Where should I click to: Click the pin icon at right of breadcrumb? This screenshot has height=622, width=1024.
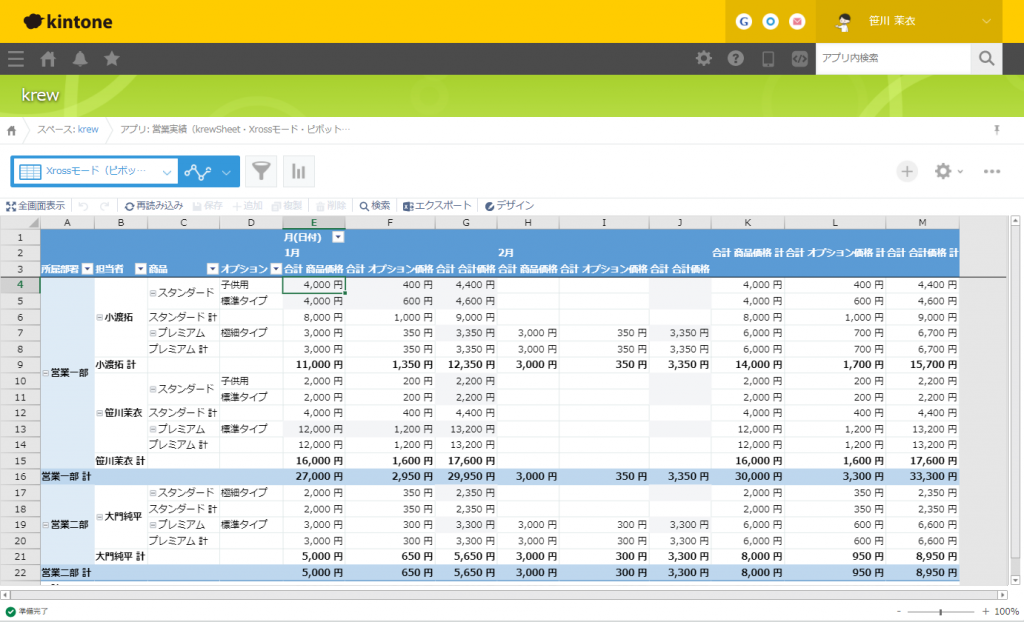(997, 130)
